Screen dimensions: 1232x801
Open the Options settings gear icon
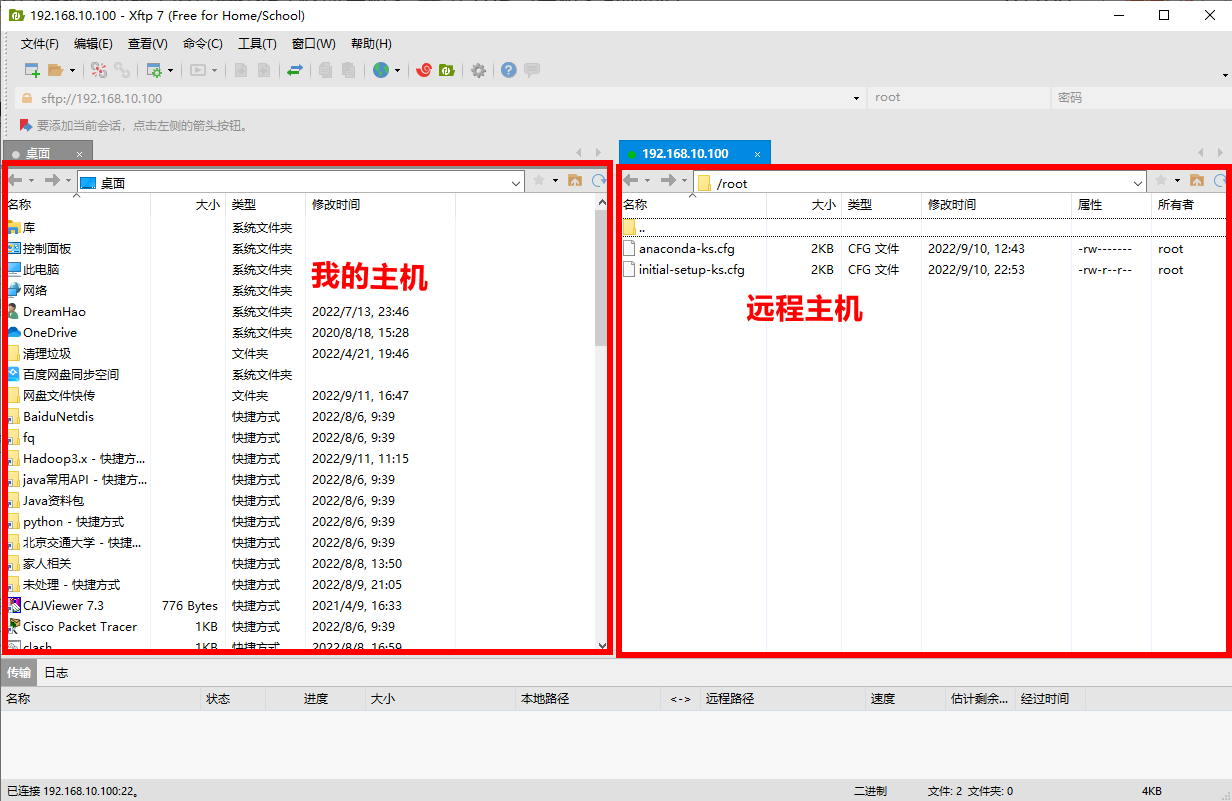(x=478, y=70)
